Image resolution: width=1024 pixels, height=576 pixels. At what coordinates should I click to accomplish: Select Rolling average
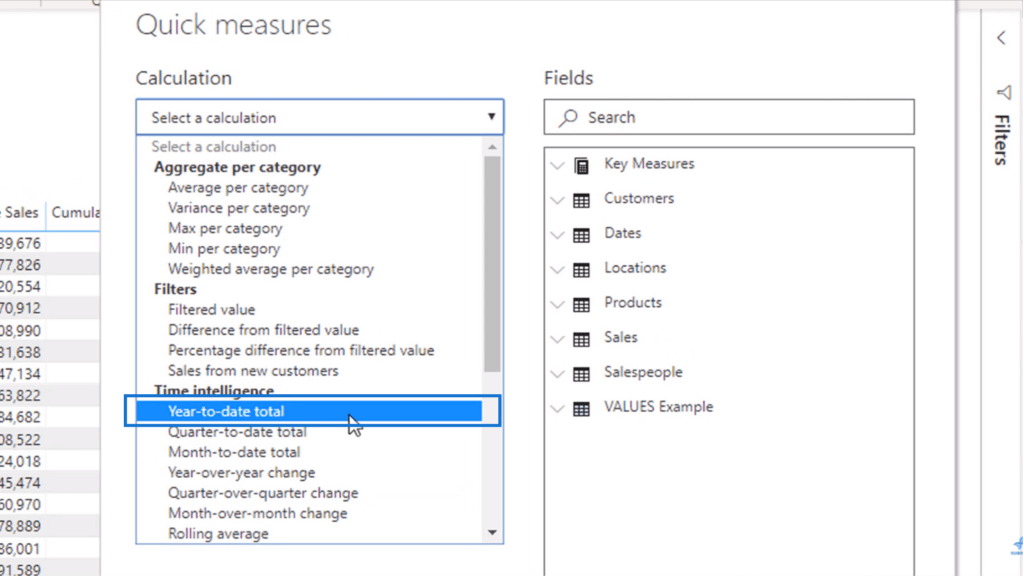218,534
